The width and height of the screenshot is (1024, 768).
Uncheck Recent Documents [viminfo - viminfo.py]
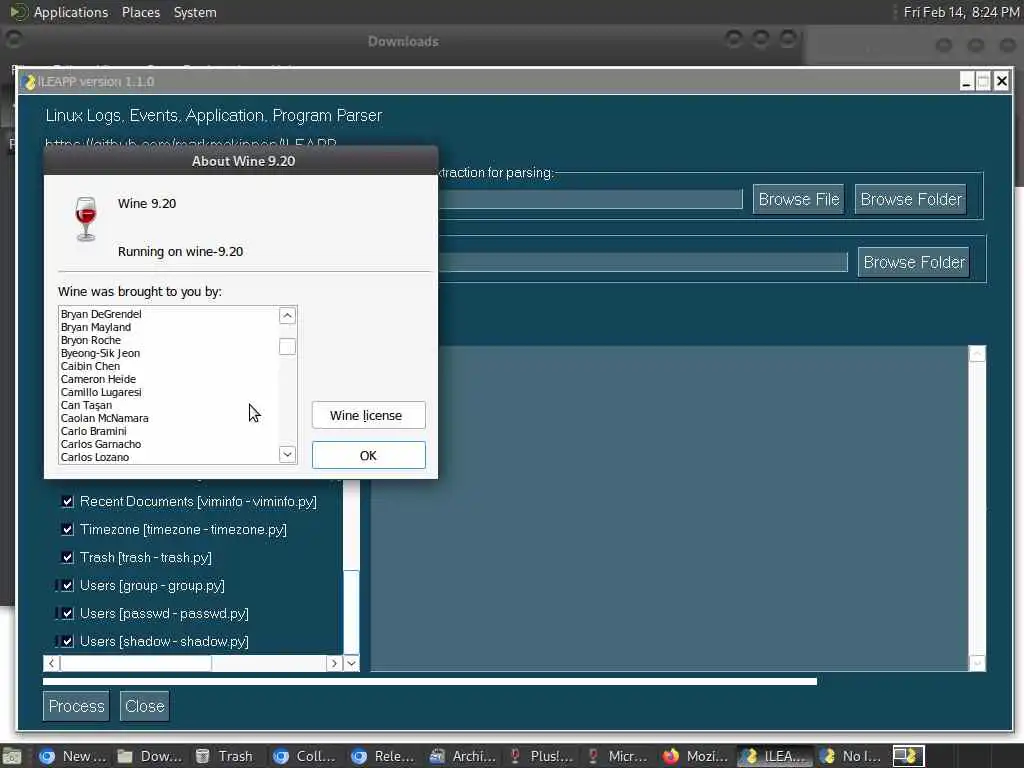[x=67, y=502]
